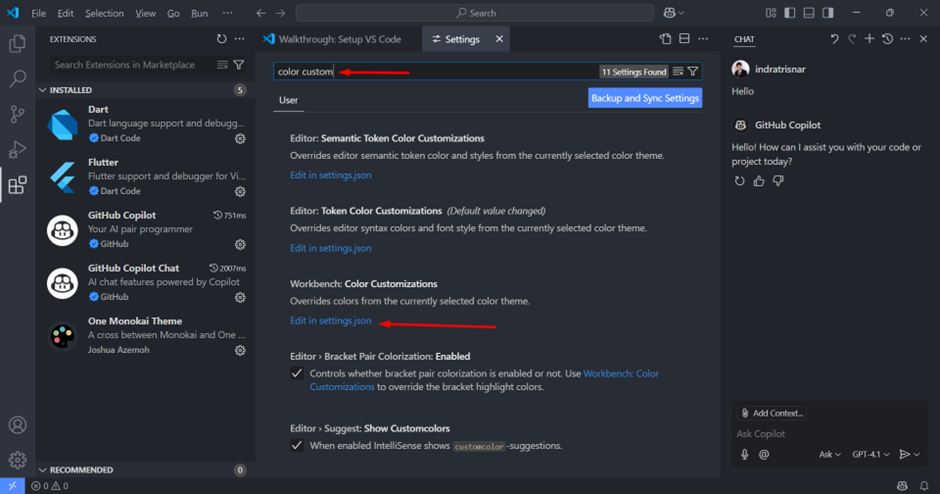Open the Accounts menu icon

[x=17, y=425]
